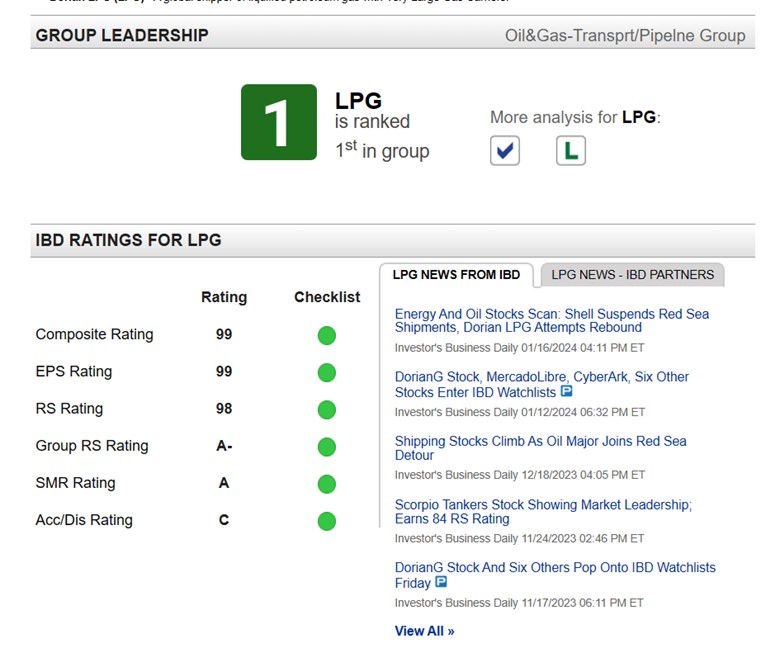Click the Acc/Dis Rating label
Viewport: 780px width, 653px height.
click(85, 520)
